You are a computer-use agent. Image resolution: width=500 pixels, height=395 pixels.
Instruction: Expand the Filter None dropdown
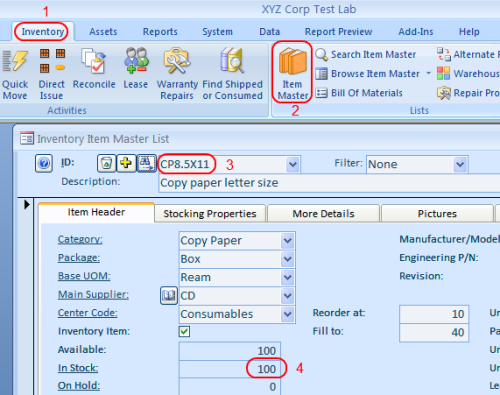point(460,164)
